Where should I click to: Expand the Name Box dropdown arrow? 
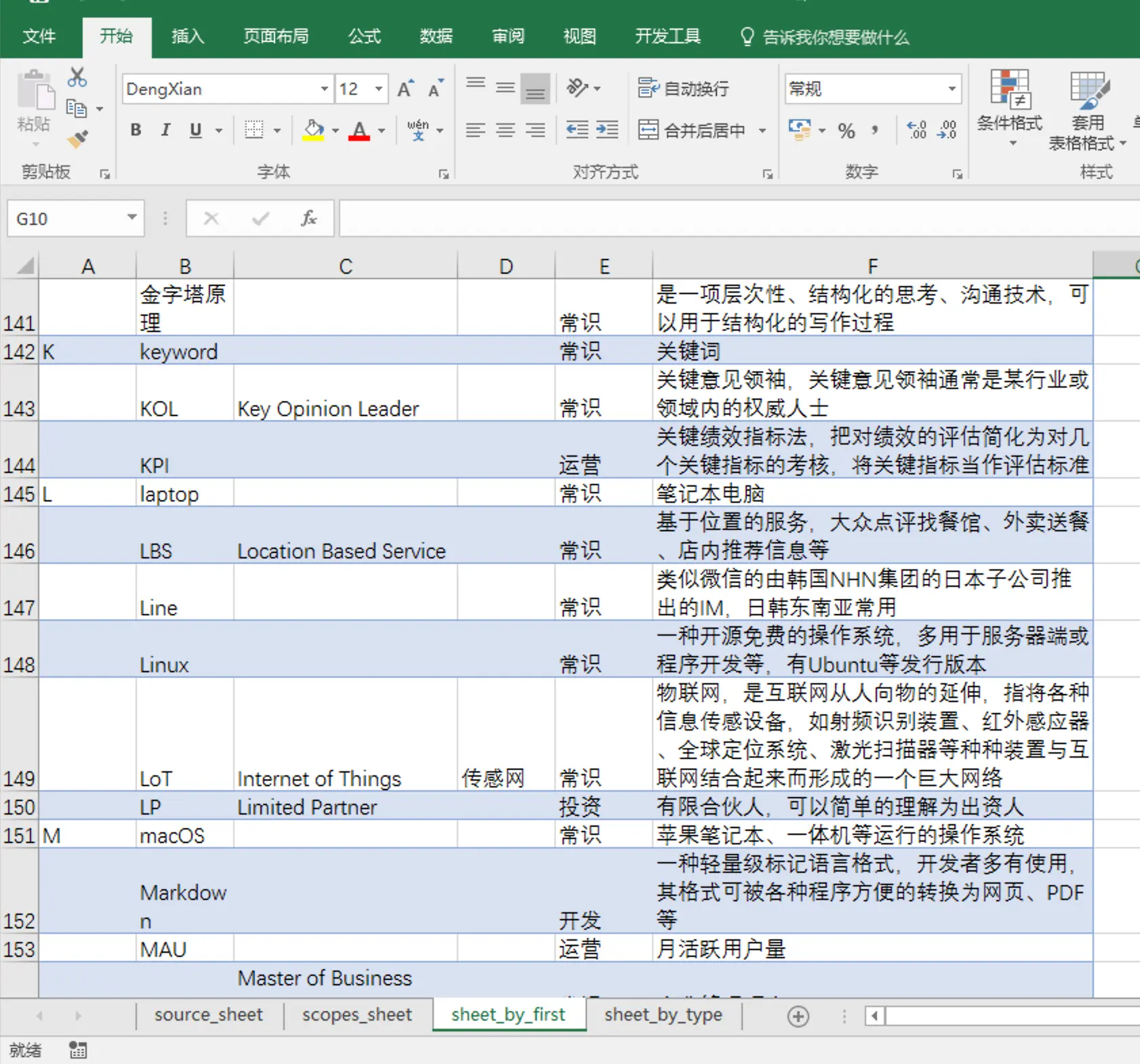pos(132,218)
